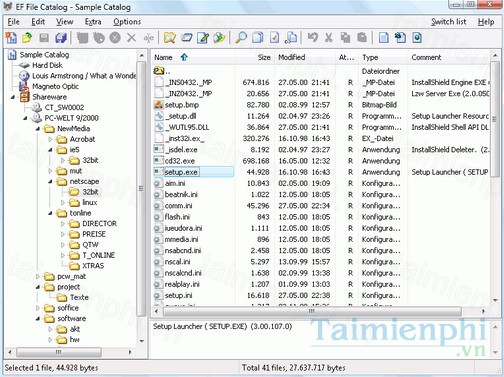The image size is (504, 377).
Task: Select the PREISE folder in tree
Action: pyautogui.click(x=94, y=234)
